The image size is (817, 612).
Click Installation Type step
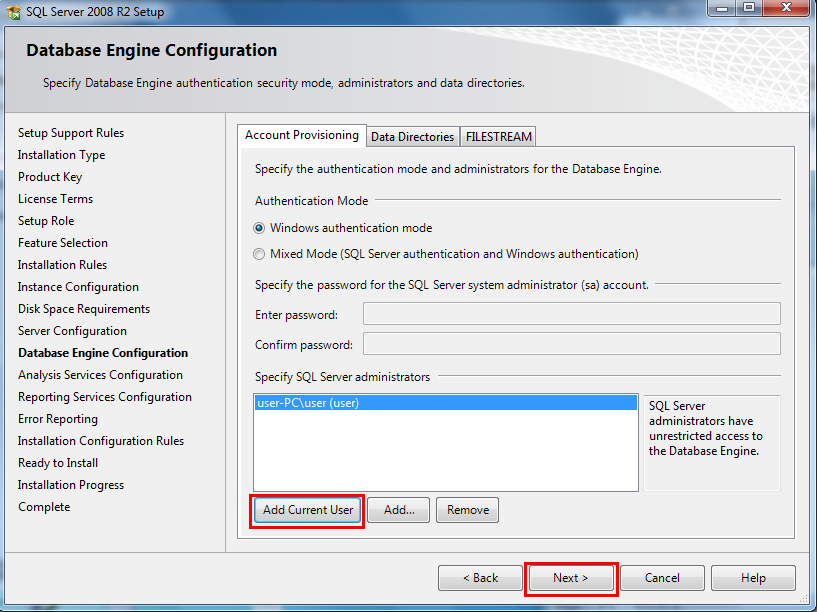click(x=61, y=155)
